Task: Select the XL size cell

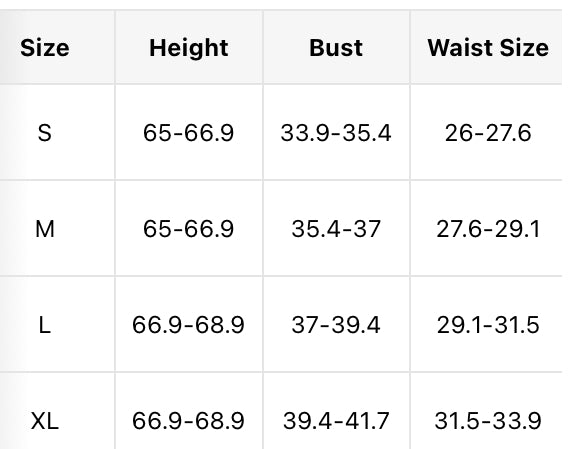Action: pyautogui.click(x=44, y=421)
